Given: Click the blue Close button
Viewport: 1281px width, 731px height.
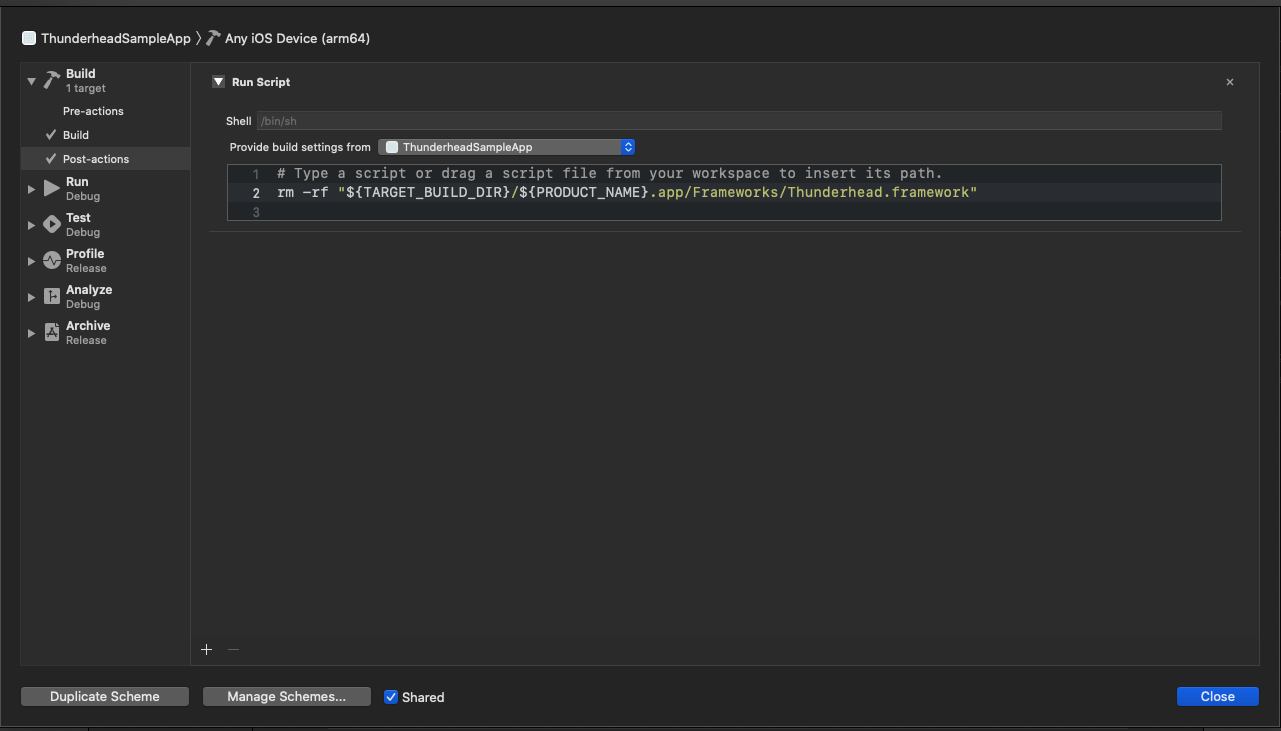Looking at the screenshot, I should tap(1218, 697).
